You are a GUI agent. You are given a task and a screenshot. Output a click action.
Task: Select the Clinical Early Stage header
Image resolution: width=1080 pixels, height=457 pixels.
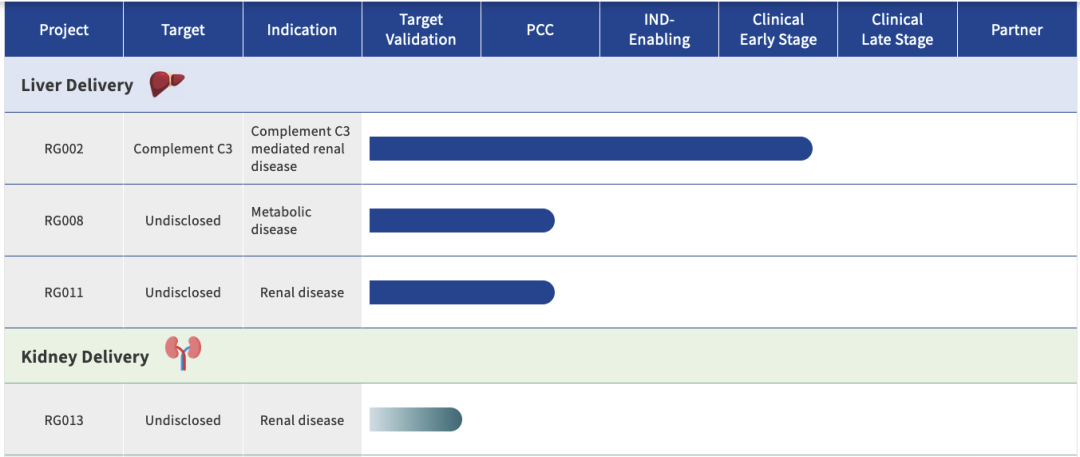coord(778,30)
